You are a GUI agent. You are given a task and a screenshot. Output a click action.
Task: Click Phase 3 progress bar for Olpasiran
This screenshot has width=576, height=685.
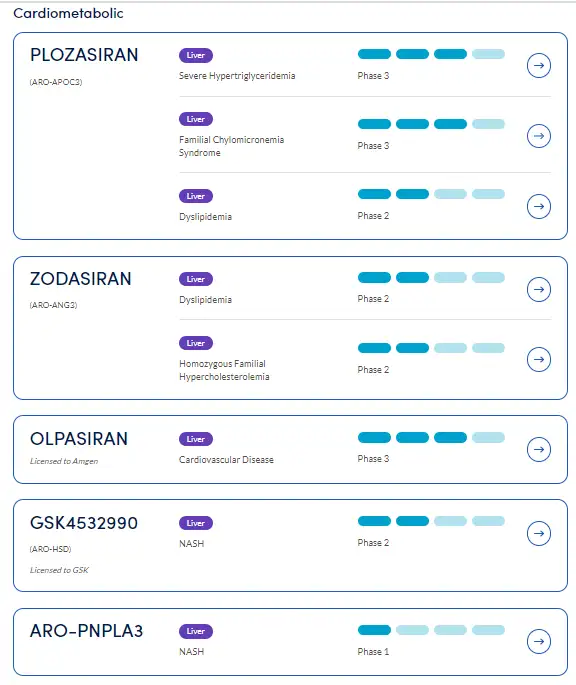click(431, 437)
